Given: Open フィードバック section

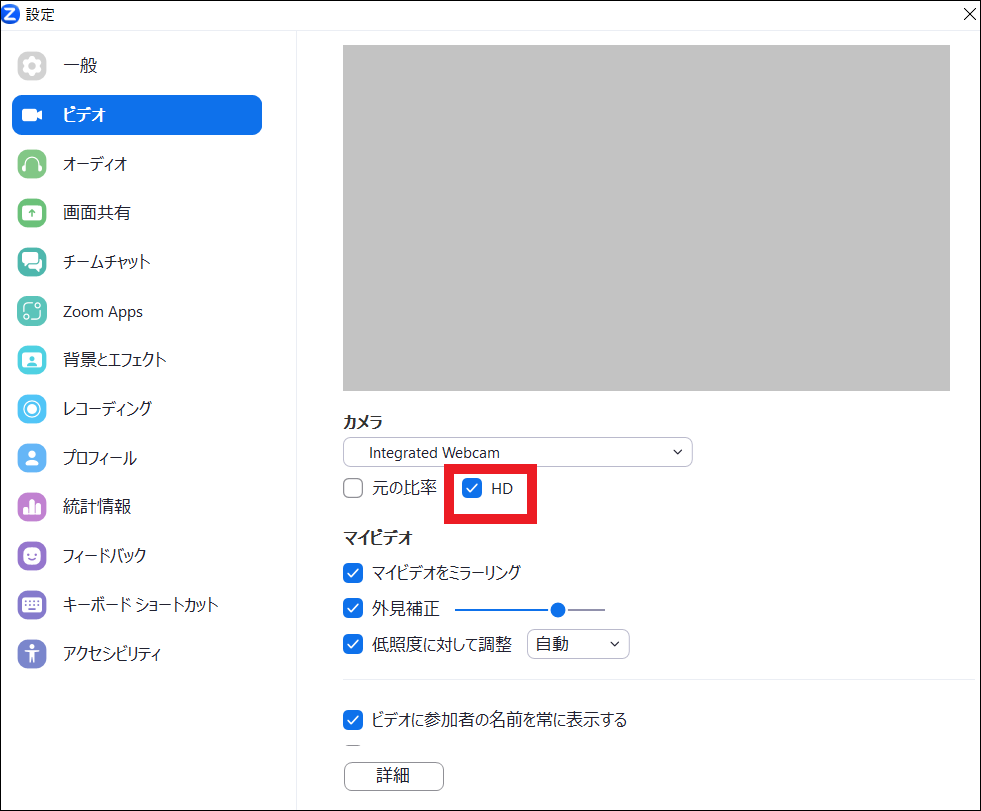Looking at the screenshot, I should click(x=137, y=556).
